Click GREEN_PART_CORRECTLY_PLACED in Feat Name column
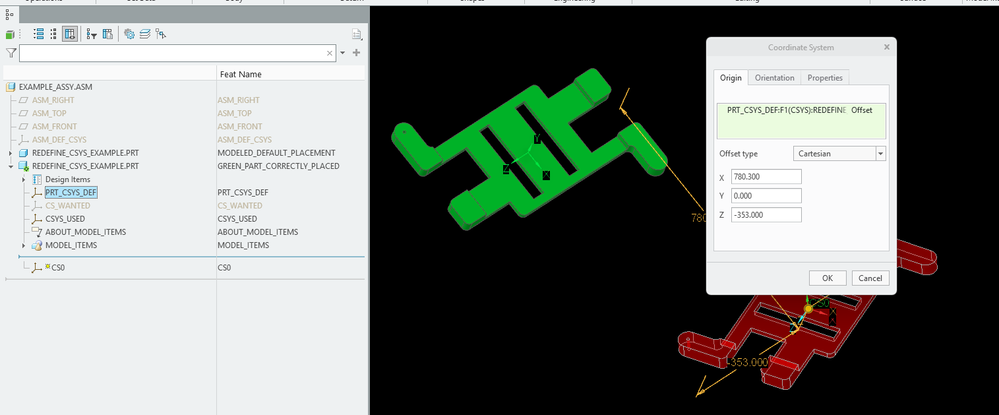The height and width of the screenshot is (415, 999). click(x=278, y=166)
